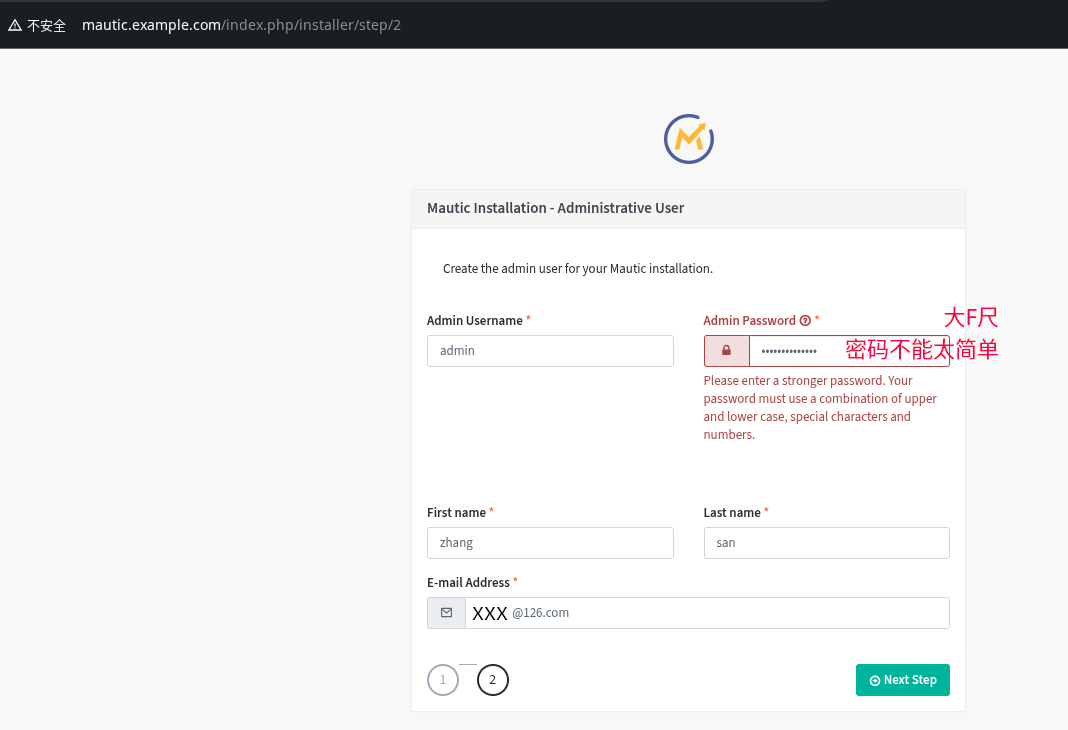Click the Last name label
Image resolution: width=1068 pixels, height=730 pixels.
pos(732,513)
